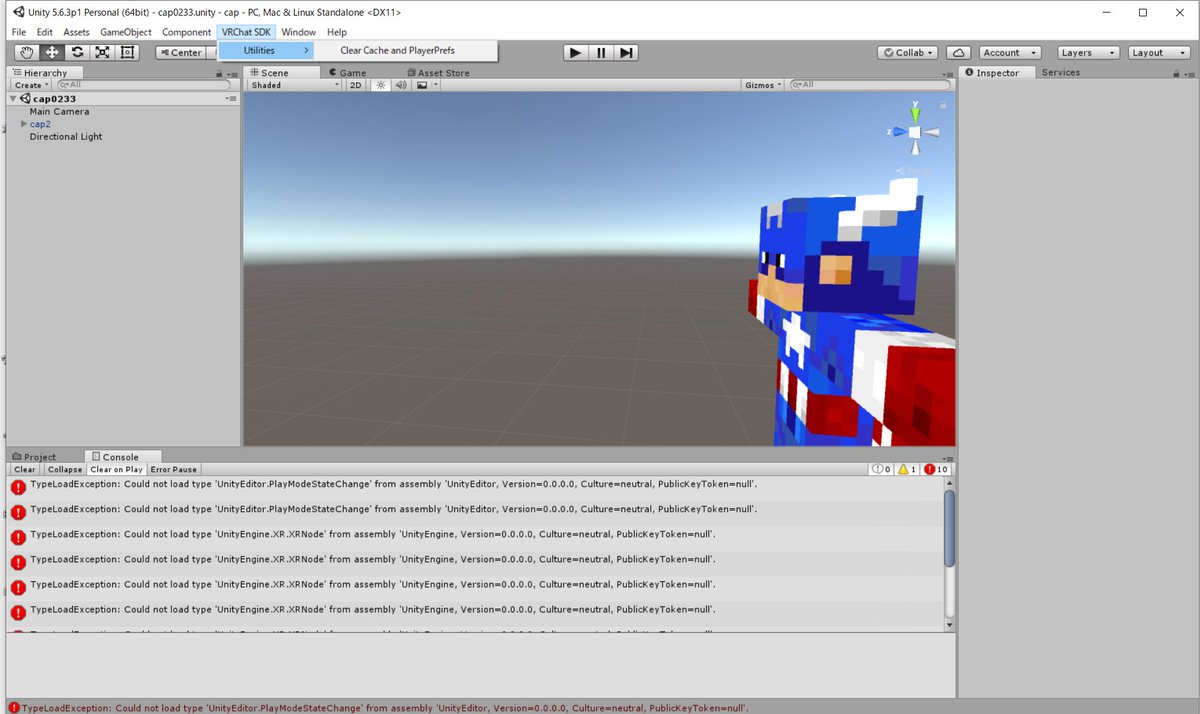Open the Layout dropdown
1200x714 pixels.
click(x=1158, y=53)
